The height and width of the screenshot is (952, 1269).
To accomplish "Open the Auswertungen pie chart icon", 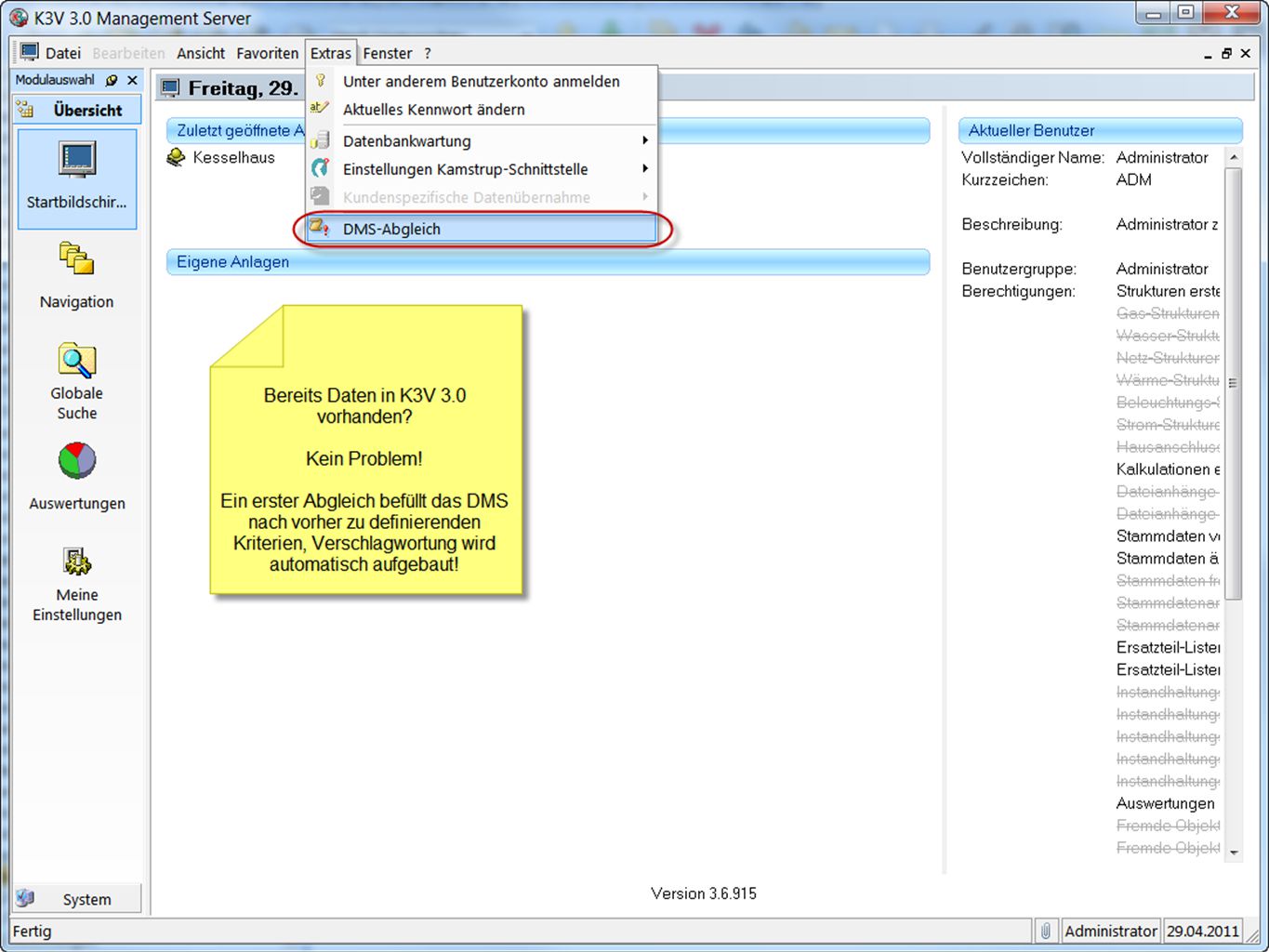I will pyautogui.click(x=77, y=460).
